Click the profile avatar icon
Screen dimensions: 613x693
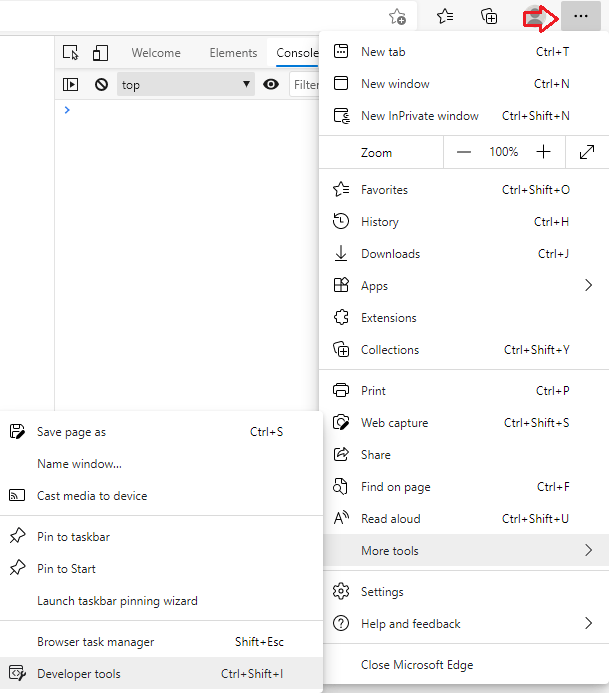(535, 17)
